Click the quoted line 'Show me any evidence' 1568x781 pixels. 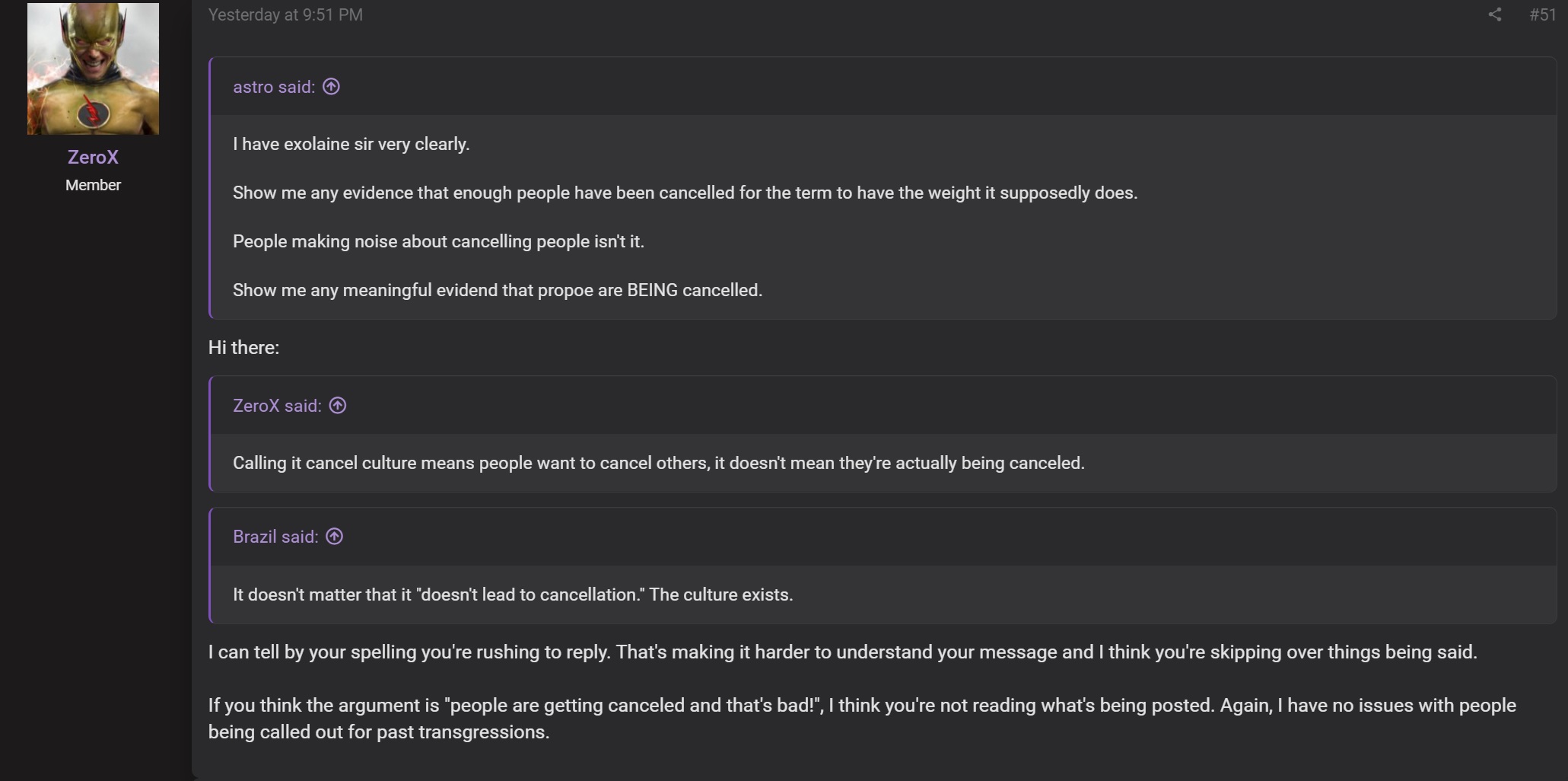click(x=685, y=193)
